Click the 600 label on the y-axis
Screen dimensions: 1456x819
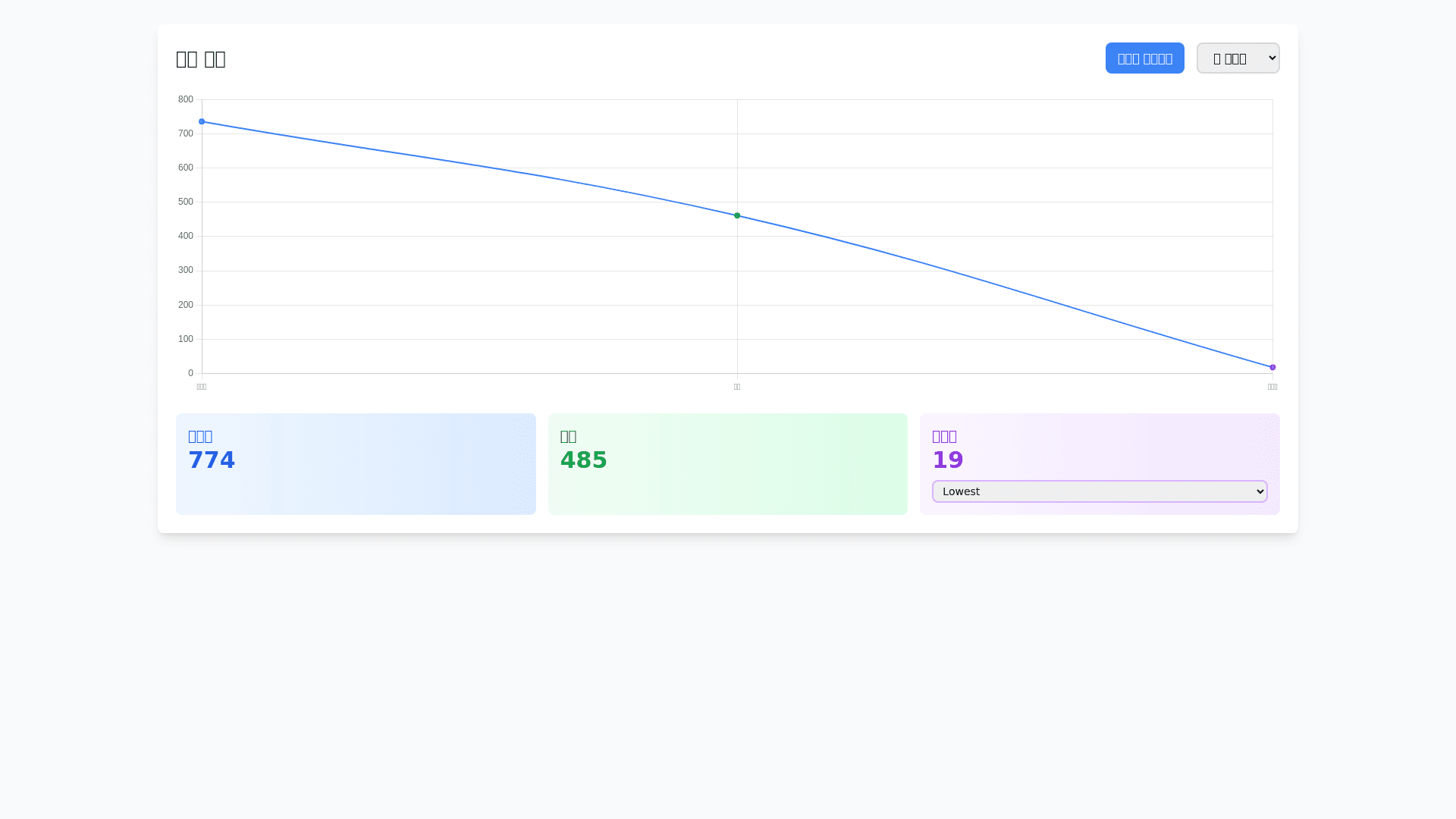[186, 168]
